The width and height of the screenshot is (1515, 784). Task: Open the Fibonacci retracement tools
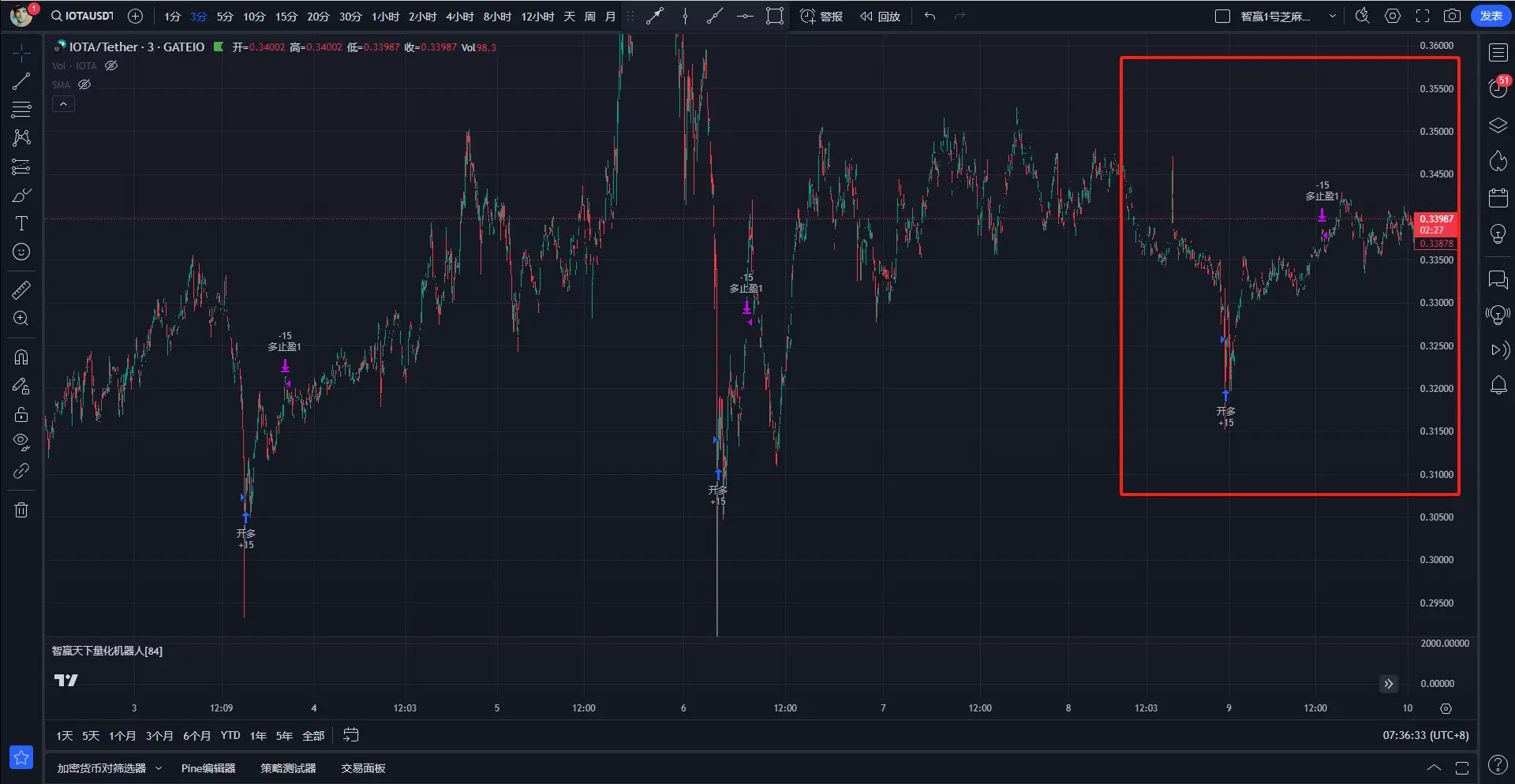[21, 110]
